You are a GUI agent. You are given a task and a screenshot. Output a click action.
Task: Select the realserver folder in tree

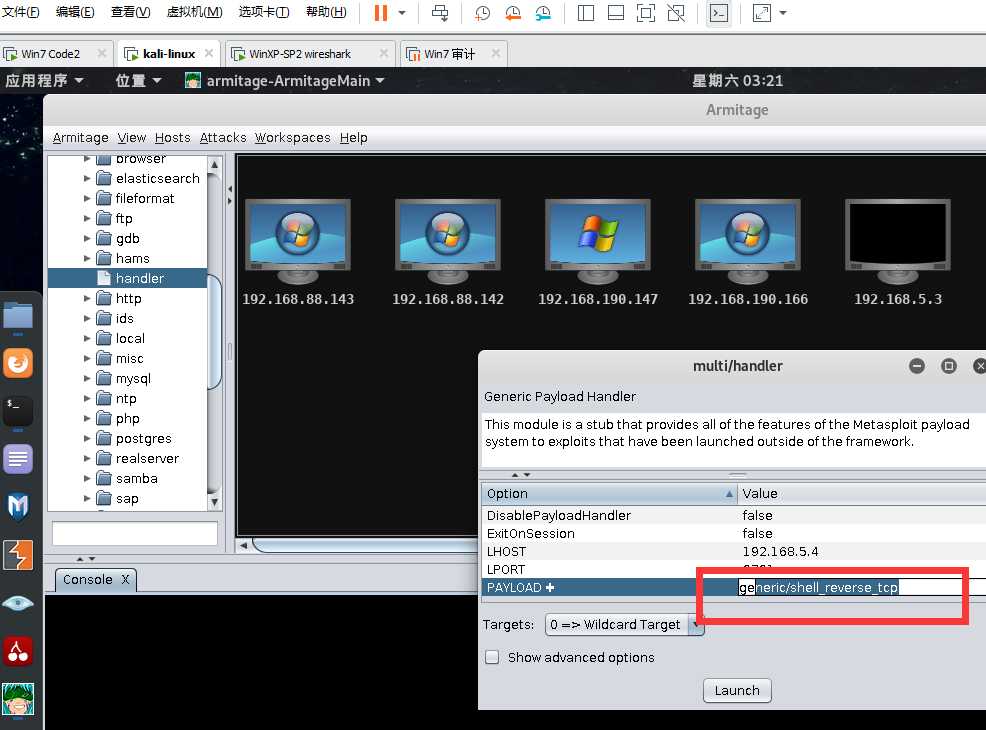pos(147,459)
